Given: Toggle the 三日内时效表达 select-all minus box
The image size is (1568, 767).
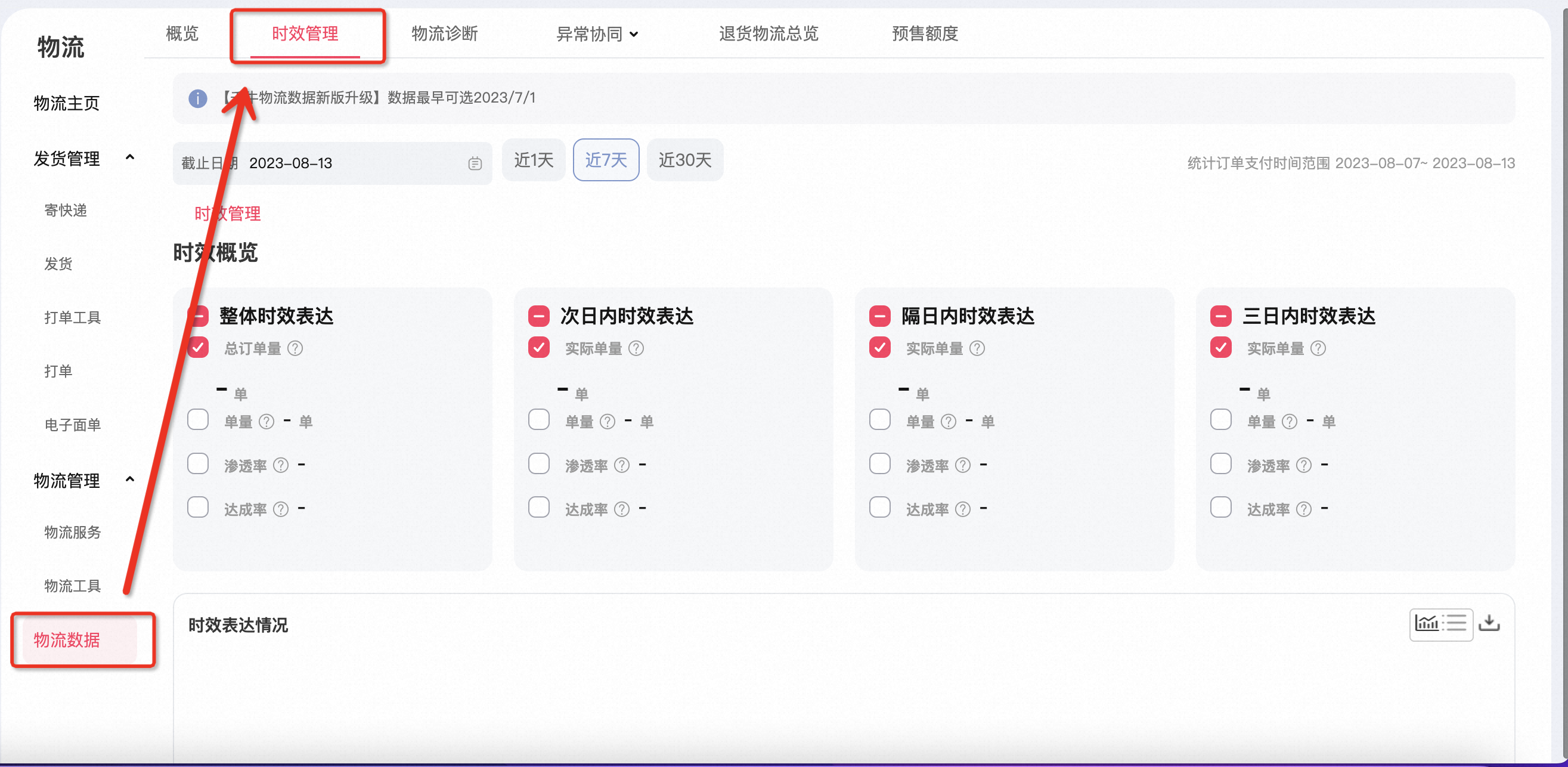Looking at the screenshot, I should 1220,316.
